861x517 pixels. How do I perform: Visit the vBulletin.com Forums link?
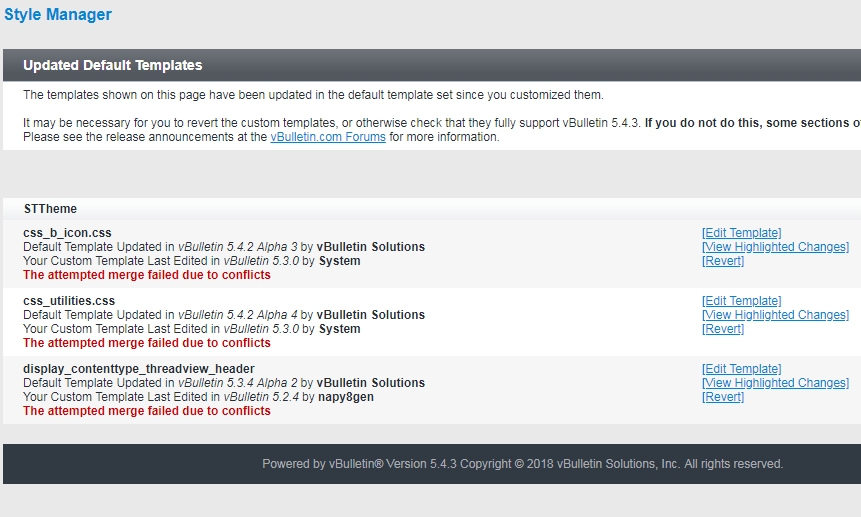tap(328, 137)
